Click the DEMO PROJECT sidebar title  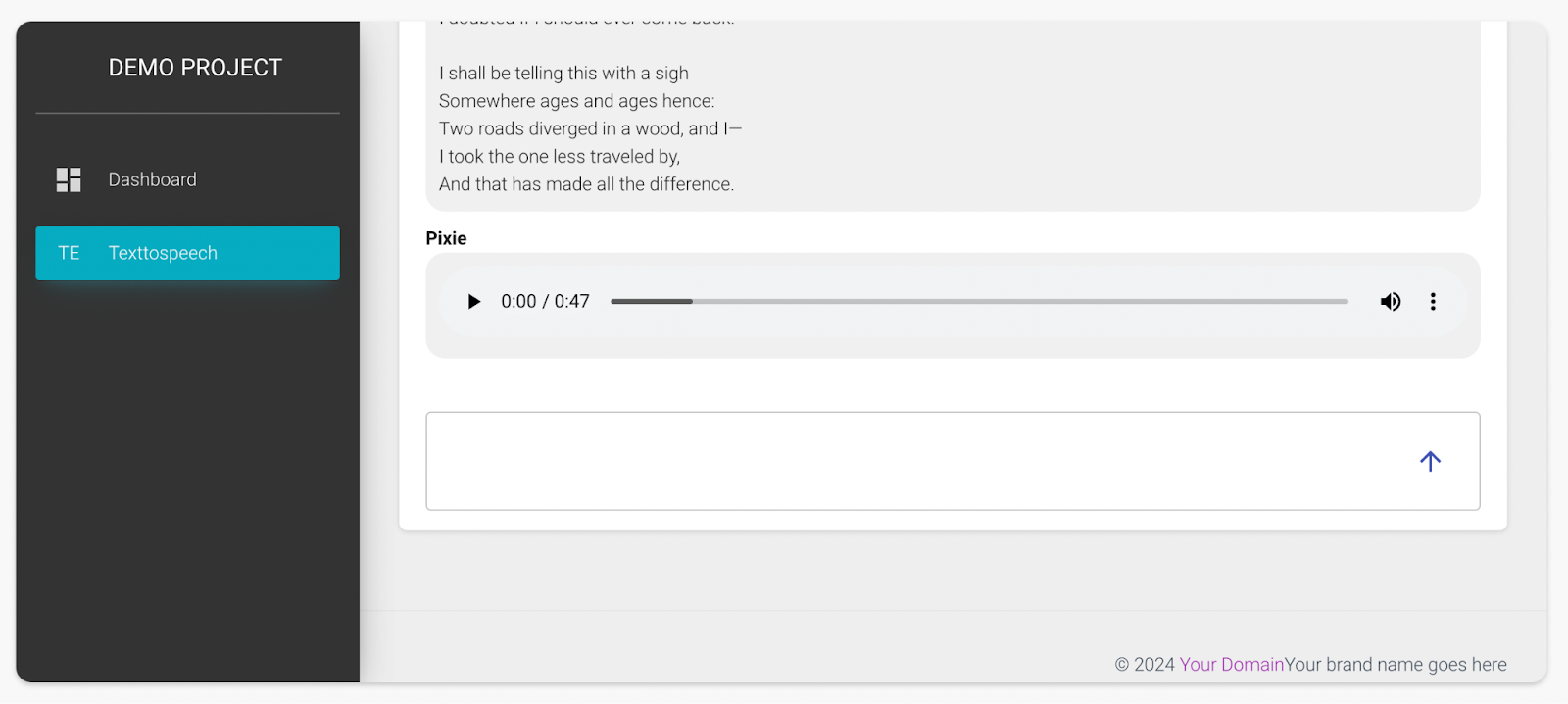point(195,68)
